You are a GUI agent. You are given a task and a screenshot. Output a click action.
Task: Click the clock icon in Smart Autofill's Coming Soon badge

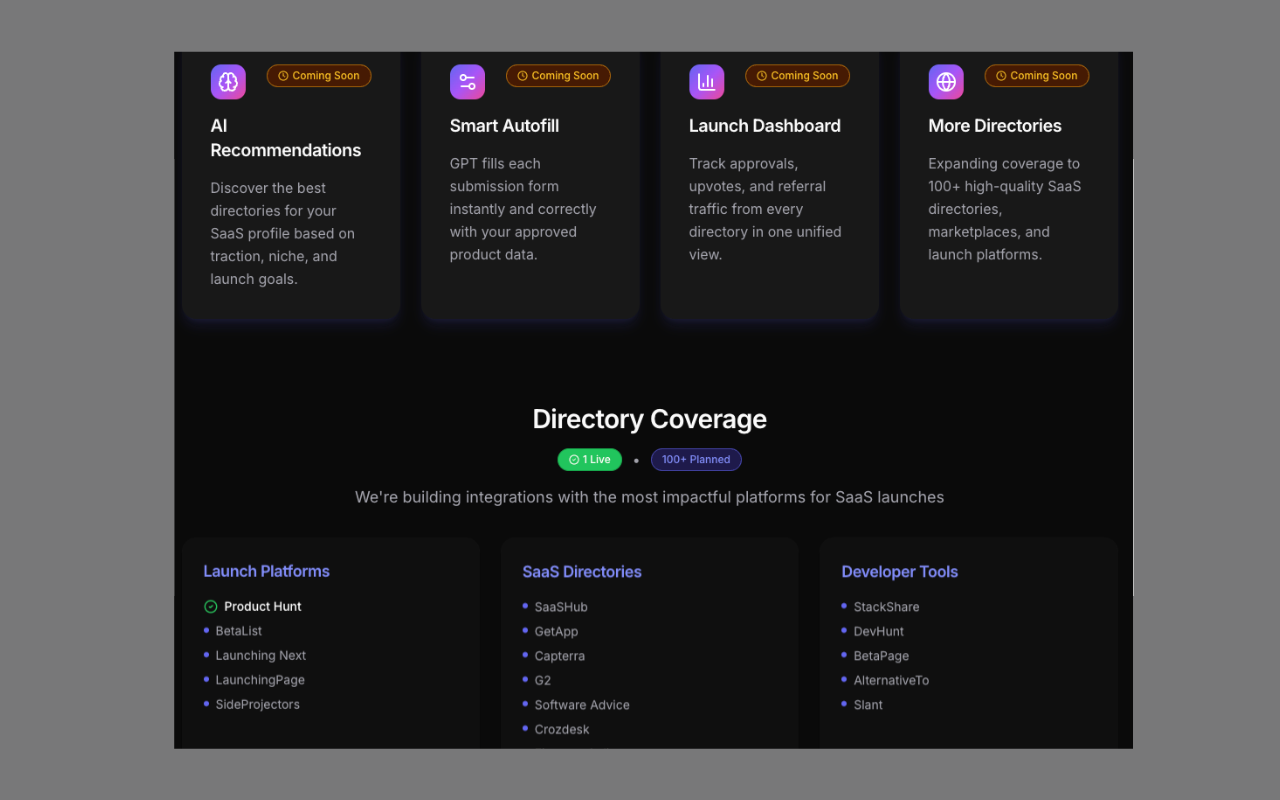point(521,75)
